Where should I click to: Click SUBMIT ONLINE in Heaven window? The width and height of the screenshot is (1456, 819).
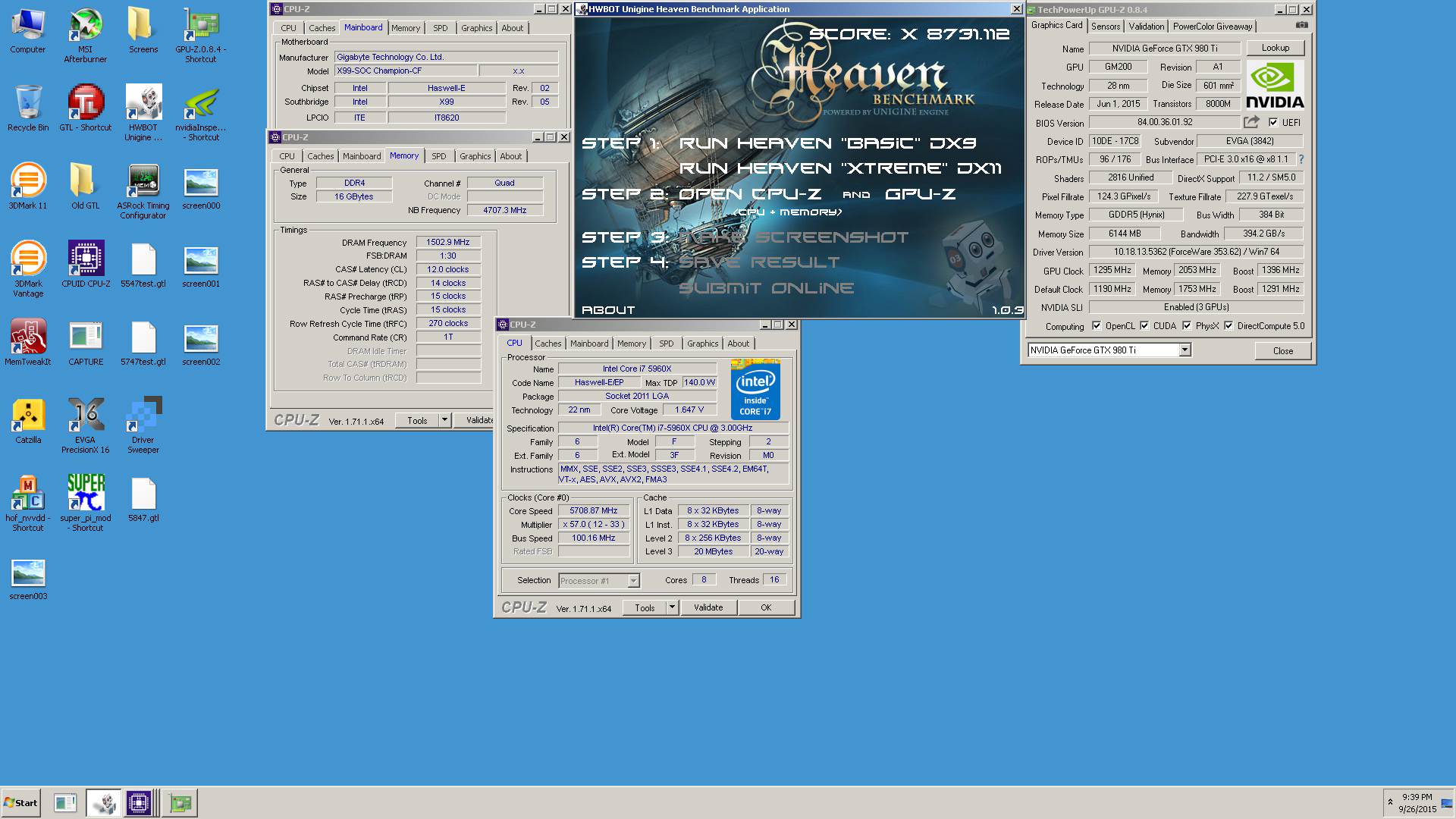tap(766, 288)
